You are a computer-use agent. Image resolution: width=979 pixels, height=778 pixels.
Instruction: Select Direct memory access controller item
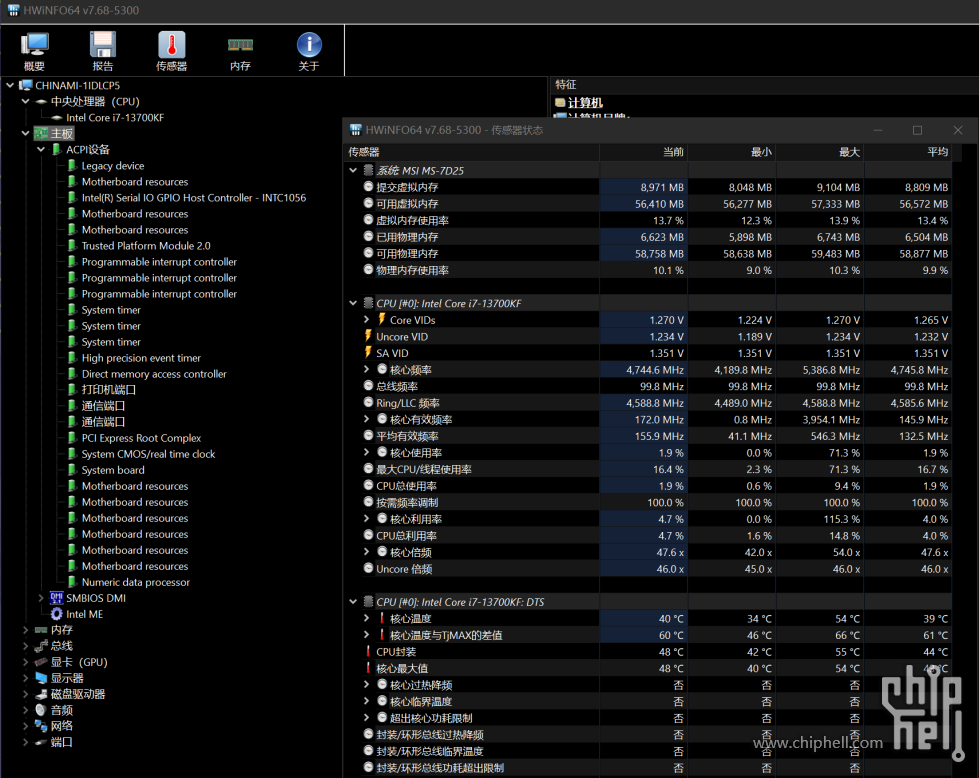(x=154, y=374)
